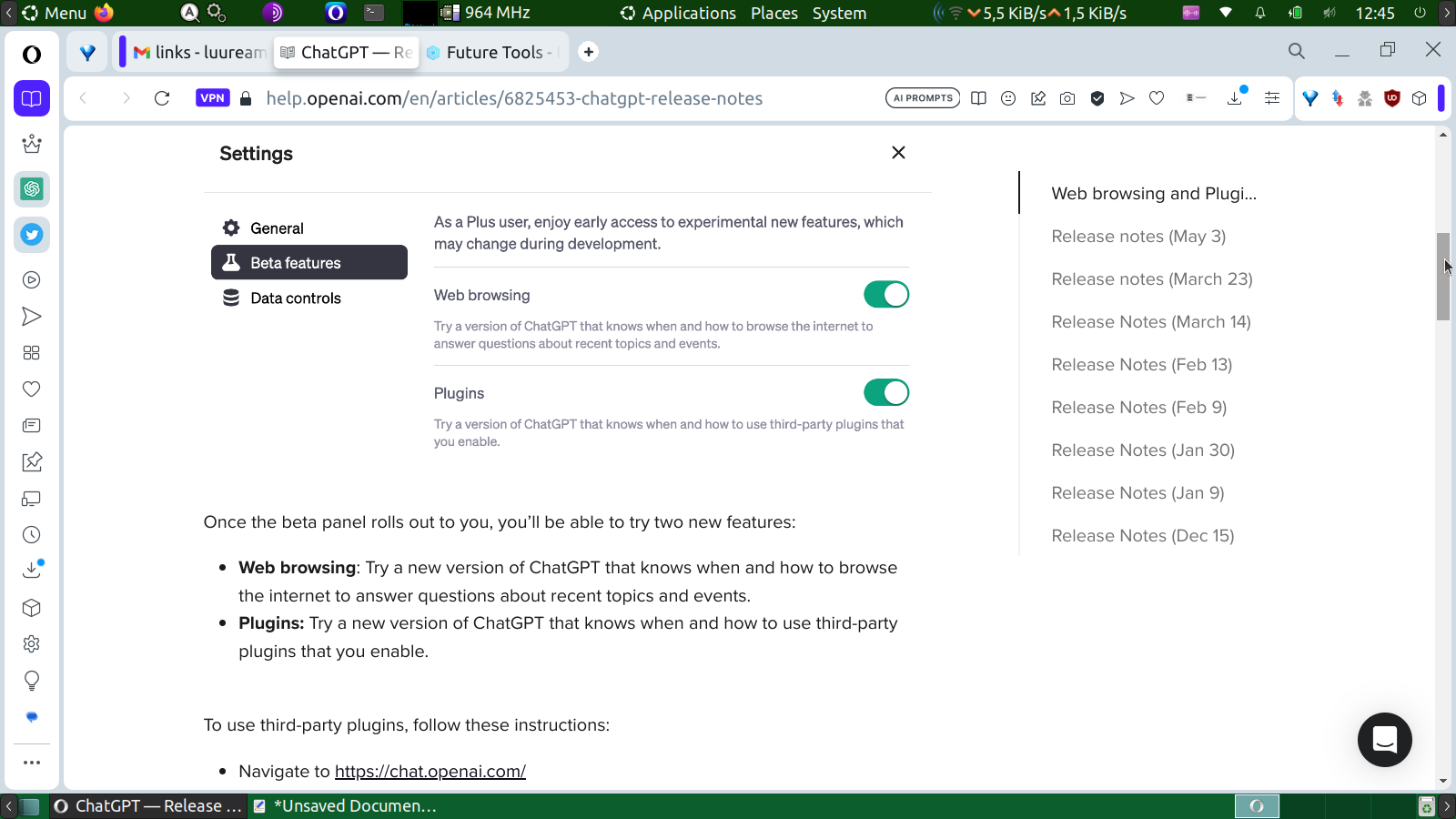The height and width of the screenshot is (819, 1456).
Task: Open Opera settings gear in sidebar
Action: pos(32,644)
